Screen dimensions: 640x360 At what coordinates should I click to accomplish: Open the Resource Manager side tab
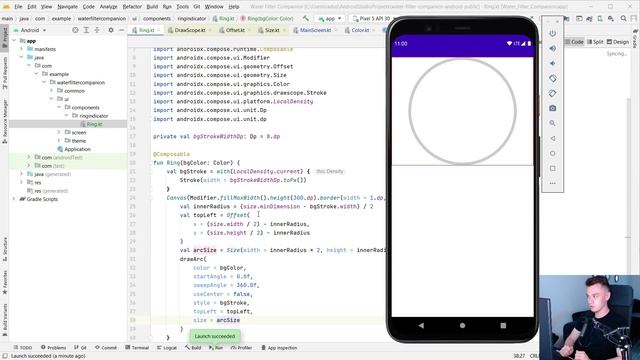coord(4,121)
